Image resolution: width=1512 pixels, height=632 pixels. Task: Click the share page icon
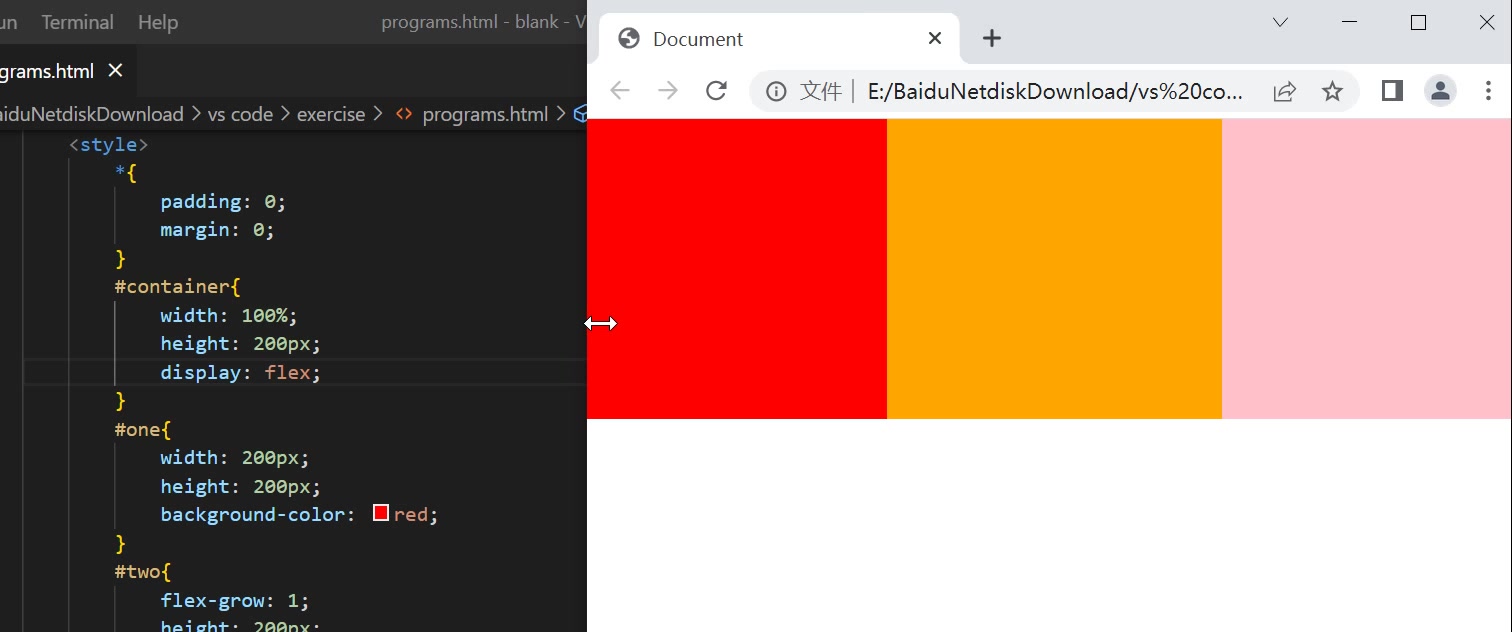1284,92
